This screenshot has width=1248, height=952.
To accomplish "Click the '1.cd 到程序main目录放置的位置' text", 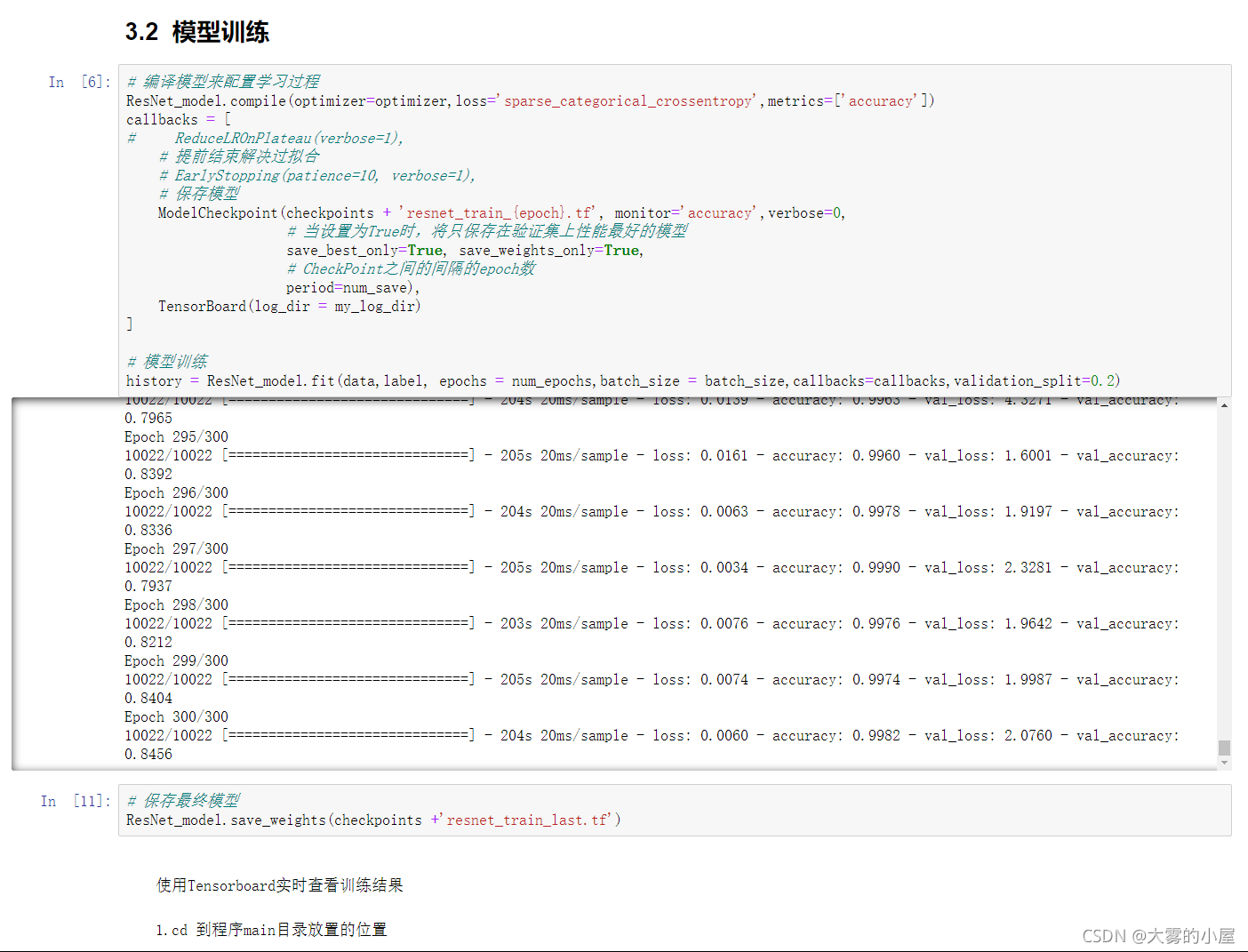I will (271, 930).
